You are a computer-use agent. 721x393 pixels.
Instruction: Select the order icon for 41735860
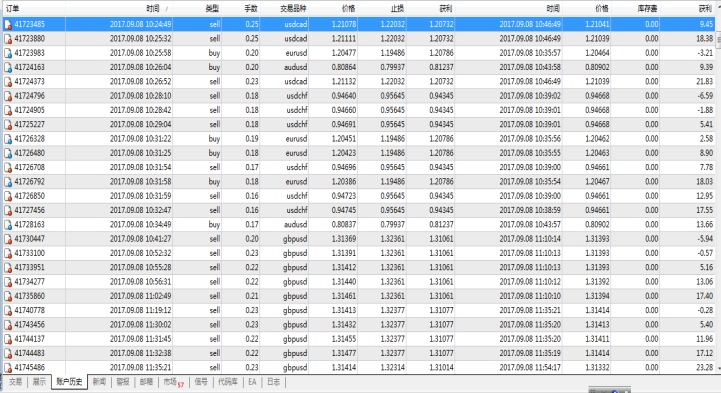click(x=8, y=296)
